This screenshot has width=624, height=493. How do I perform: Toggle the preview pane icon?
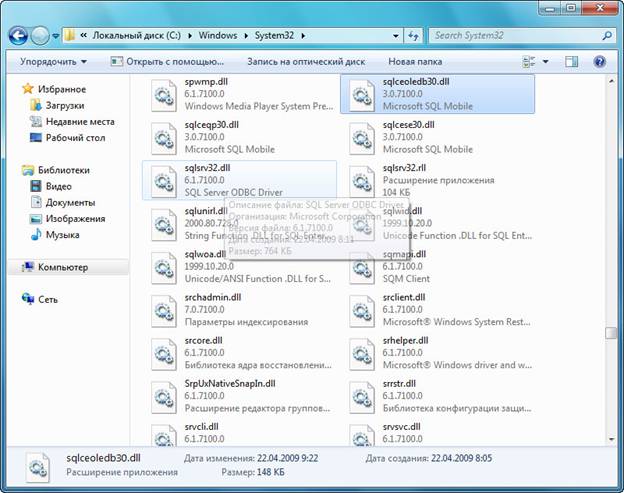(x=571, y=62)
